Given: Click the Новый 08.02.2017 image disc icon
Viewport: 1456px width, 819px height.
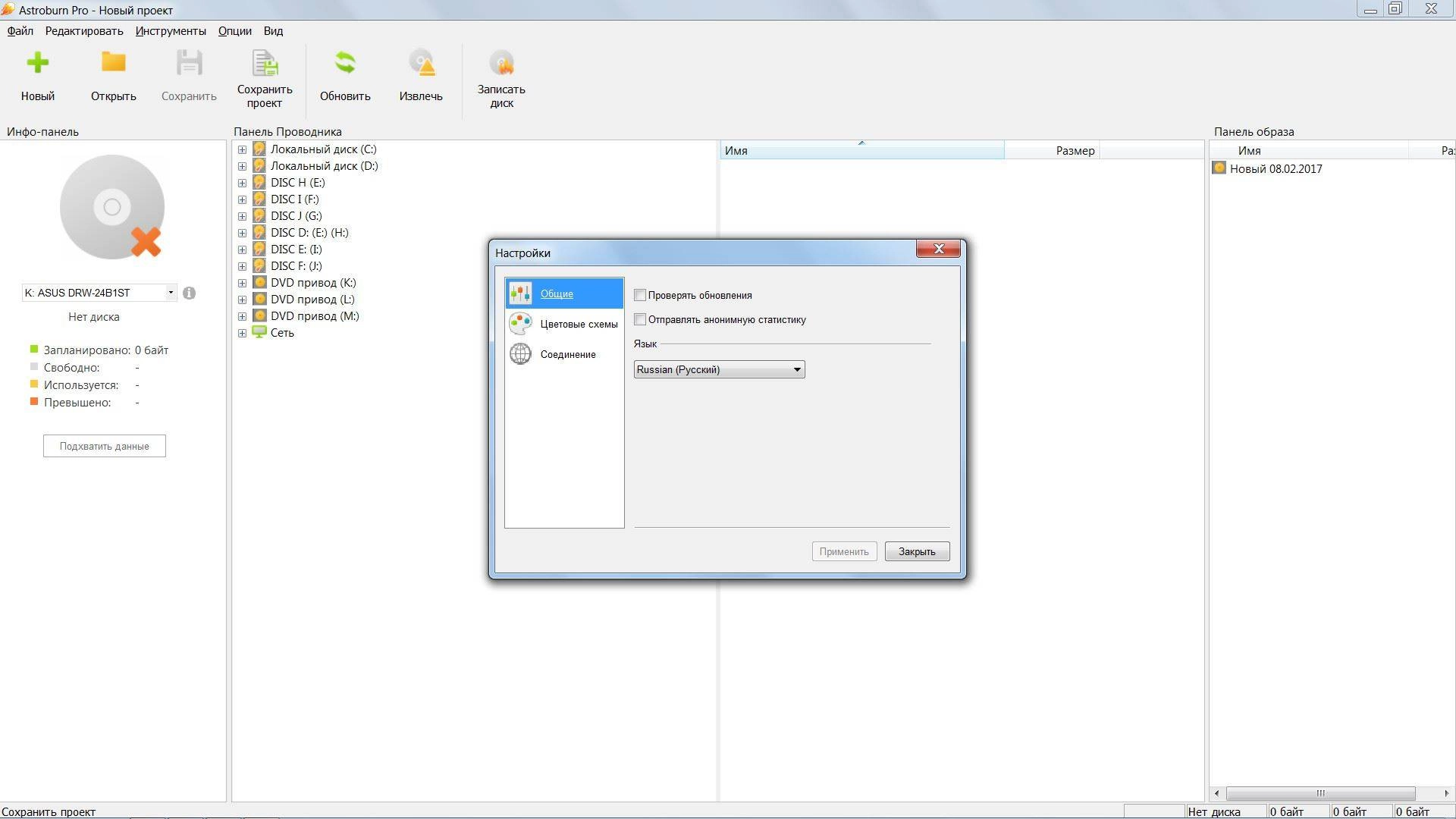Looking at the screenshot, I should [1219, 168].
